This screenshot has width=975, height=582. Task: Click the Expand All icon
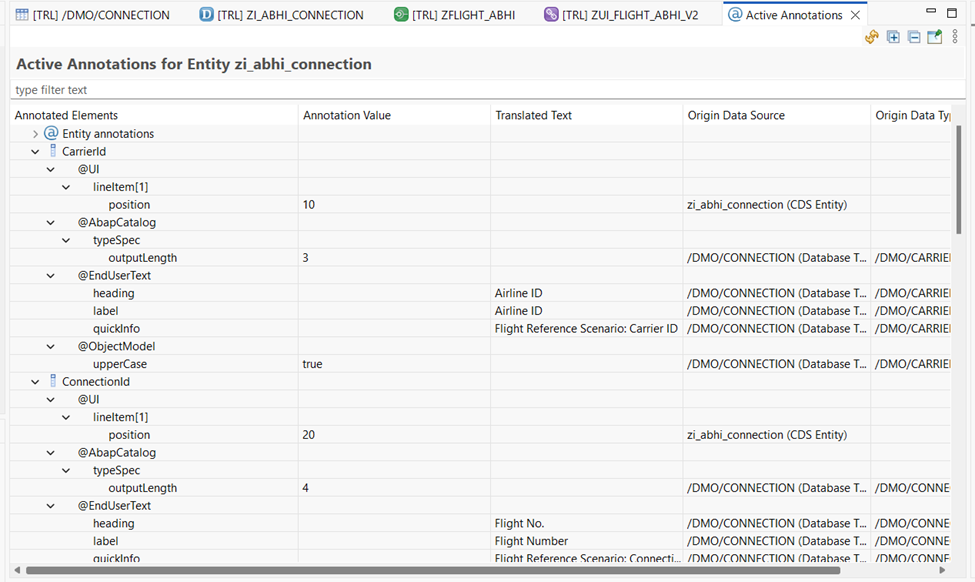tap(893, 37)
